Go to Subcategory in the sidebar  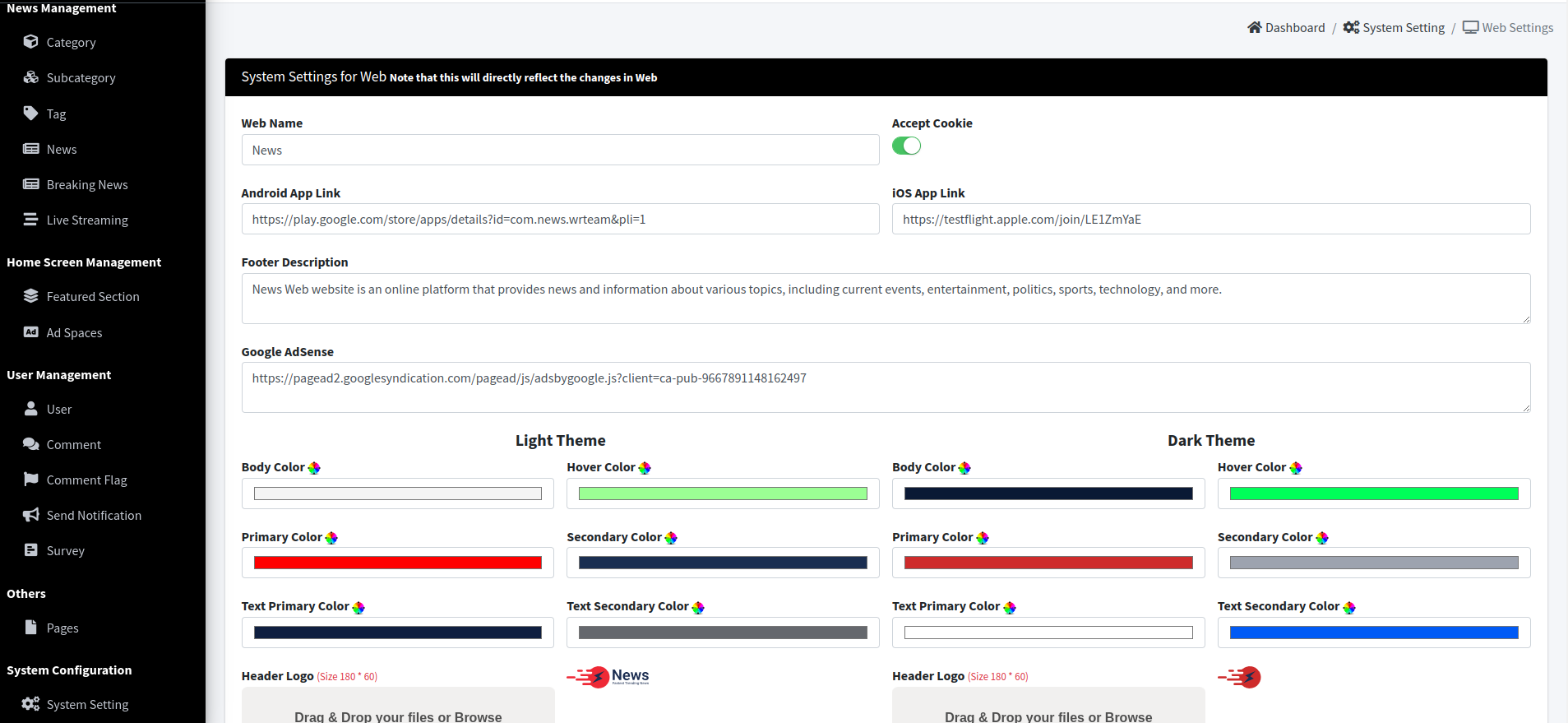[81, 78]
